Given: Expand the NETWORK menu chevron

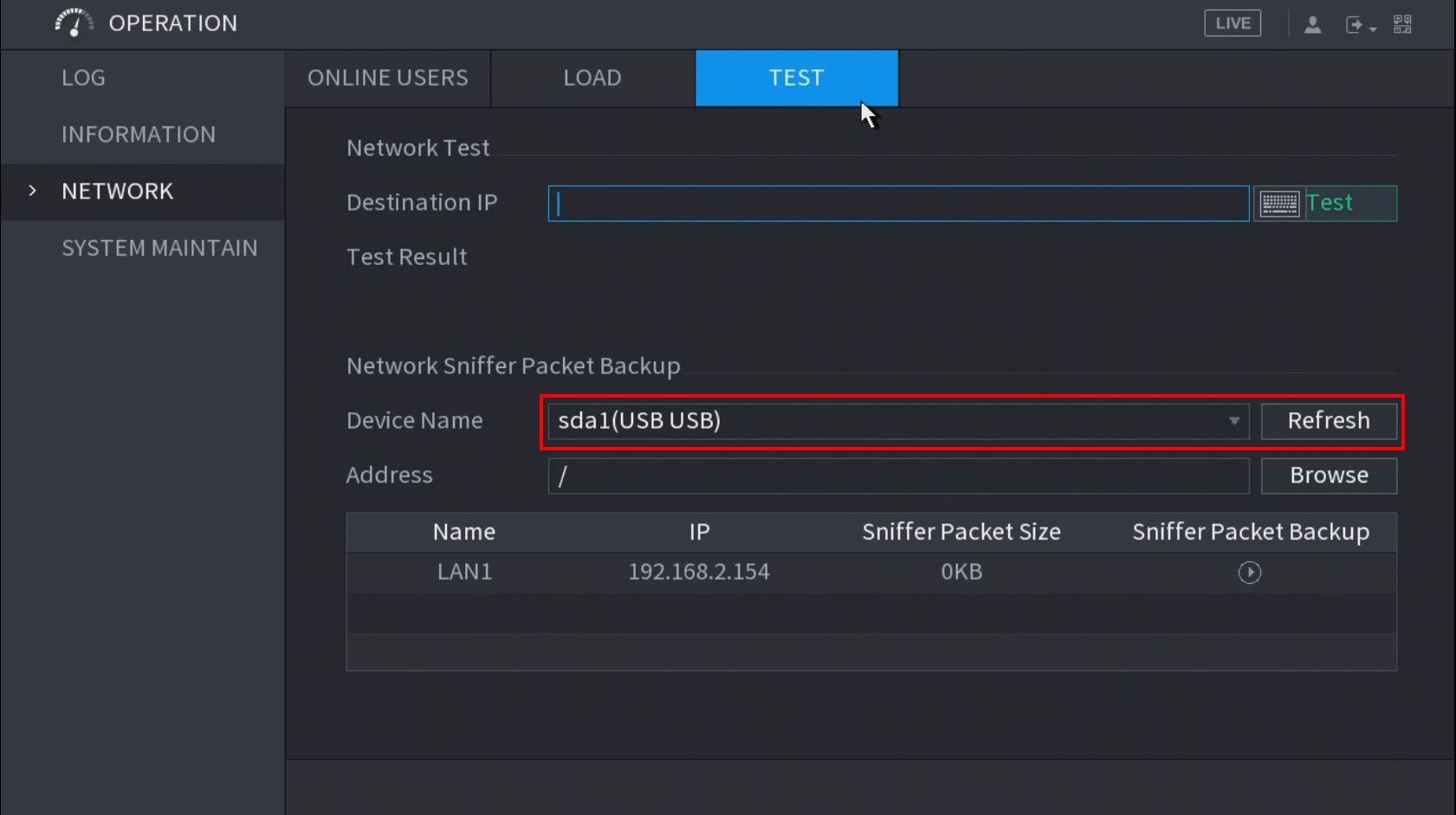Looking at the screenshot, I should [x=33, y=191].
